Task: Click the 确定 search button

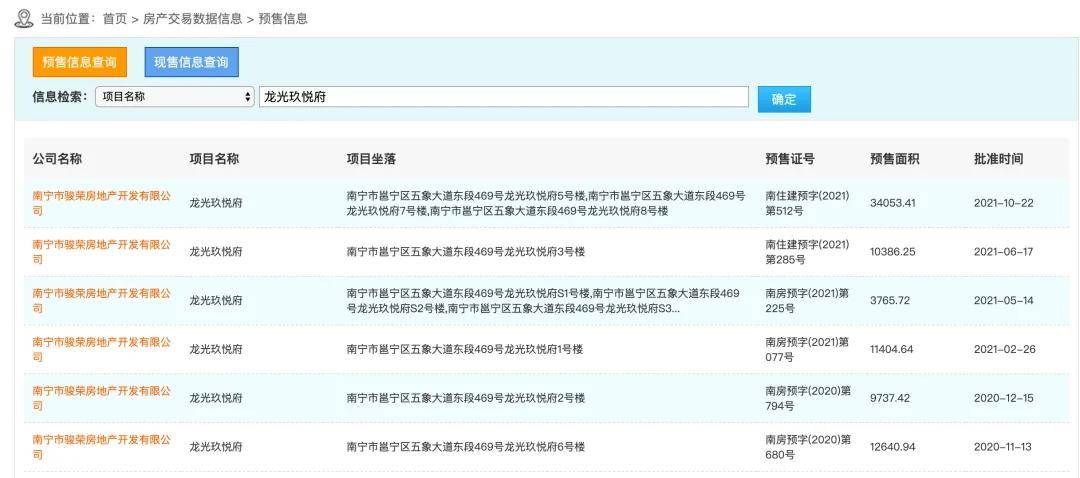Action: (x=784, y=99)
